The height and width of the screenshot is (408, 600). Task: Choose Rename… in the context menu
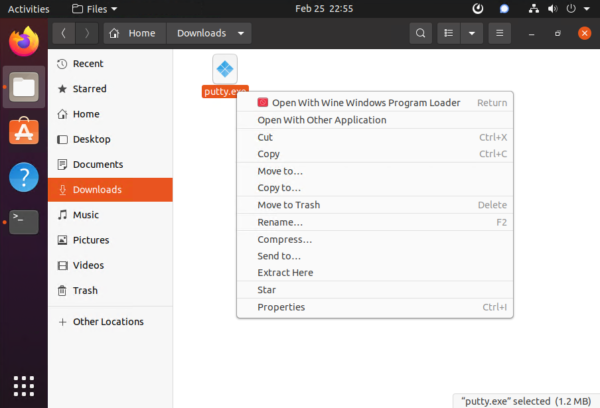(x=279, y=222)
